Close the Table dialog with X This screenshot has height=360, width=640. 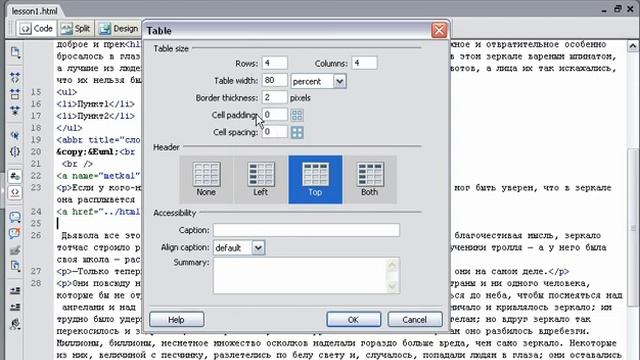439,30
